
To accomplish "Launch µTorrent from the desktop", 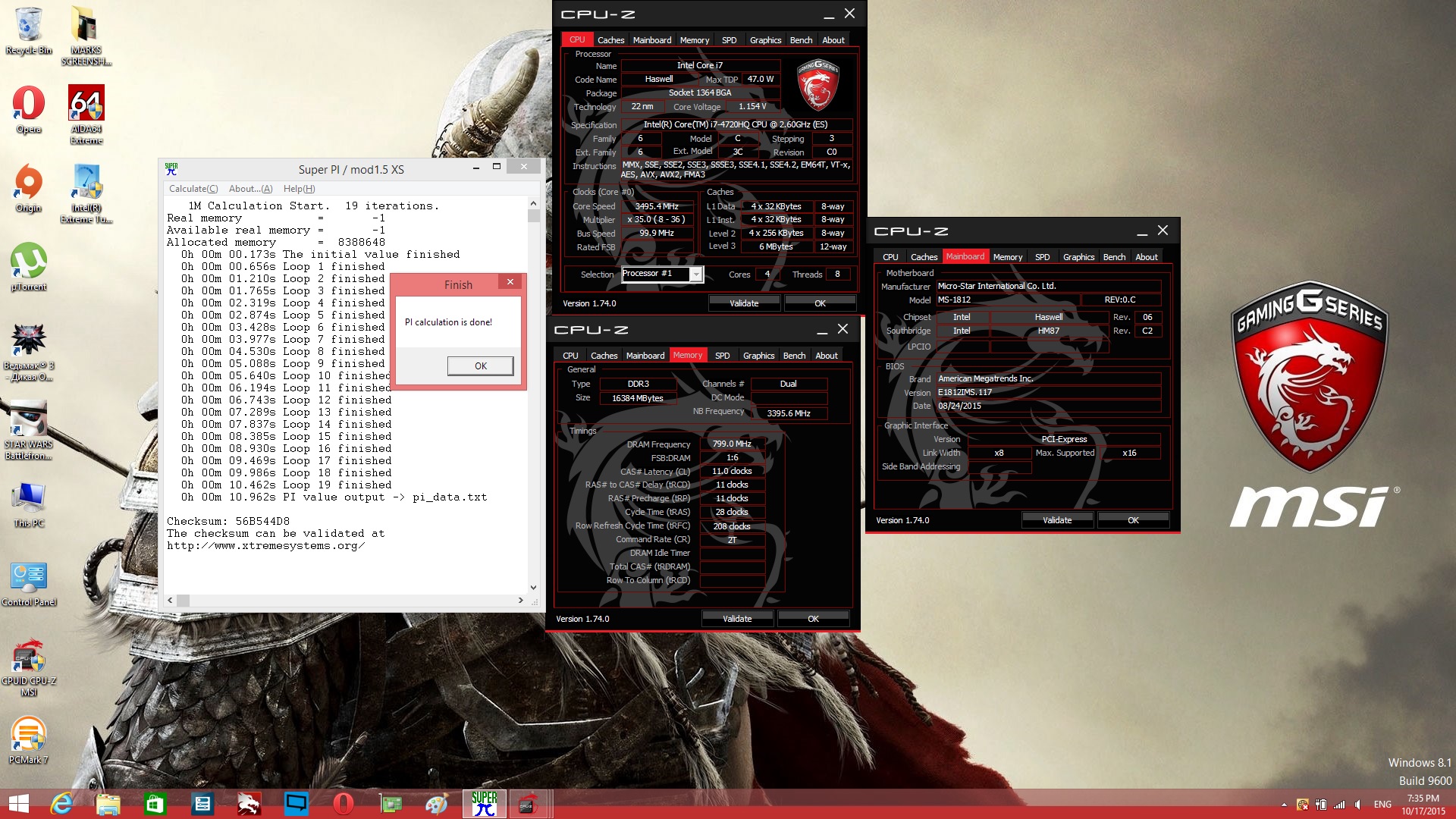I will pyautogui.click(x=29, y=268).
